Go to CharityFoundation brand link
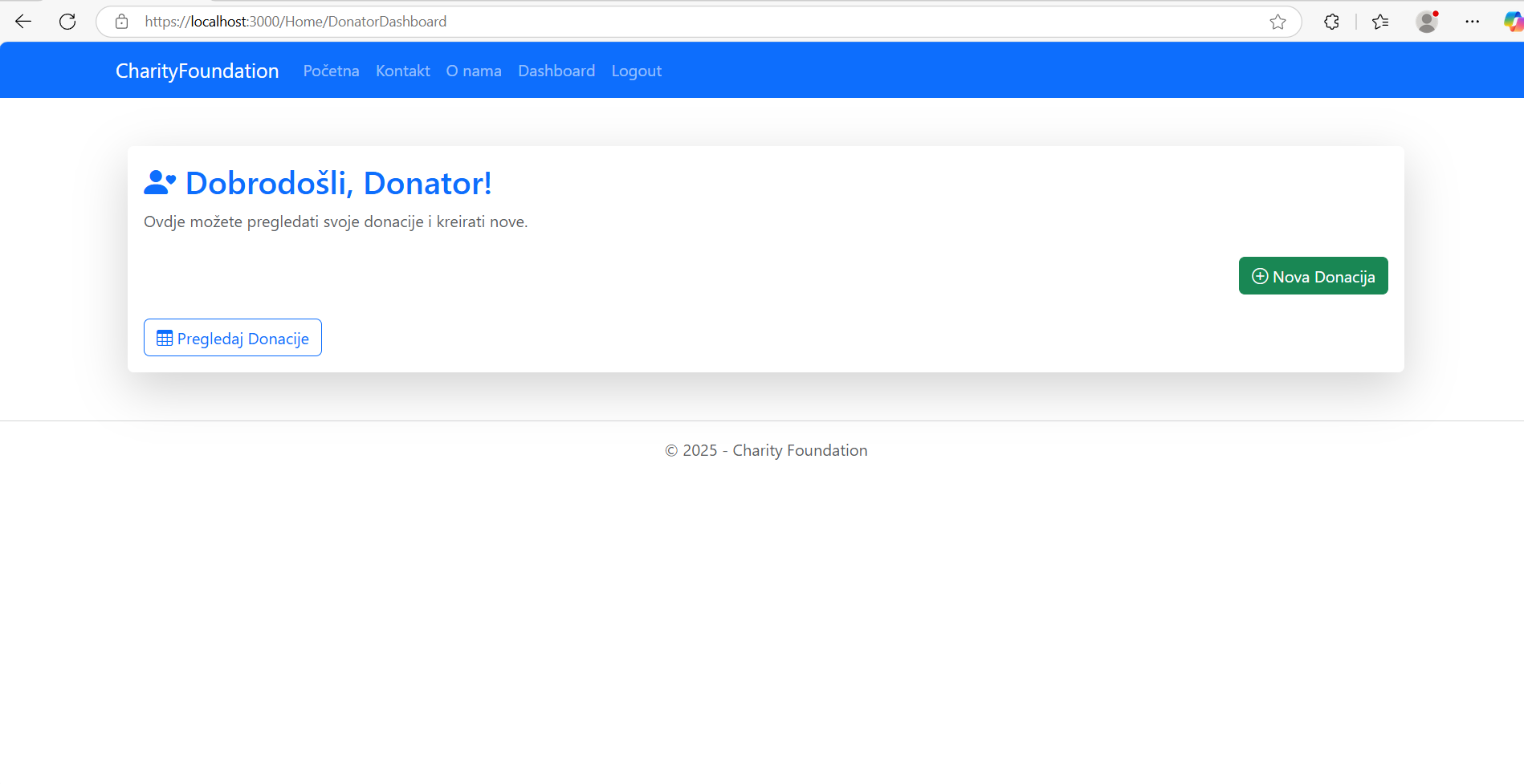The width and height of the screenshot is (1524, 784). [198, 71]
